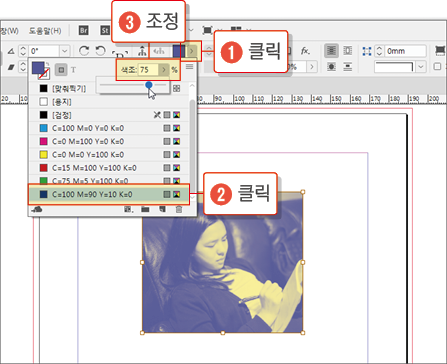447x364 pixels.
Task: Click the rotate 90° clockwise icon
Action: (84, 51)
